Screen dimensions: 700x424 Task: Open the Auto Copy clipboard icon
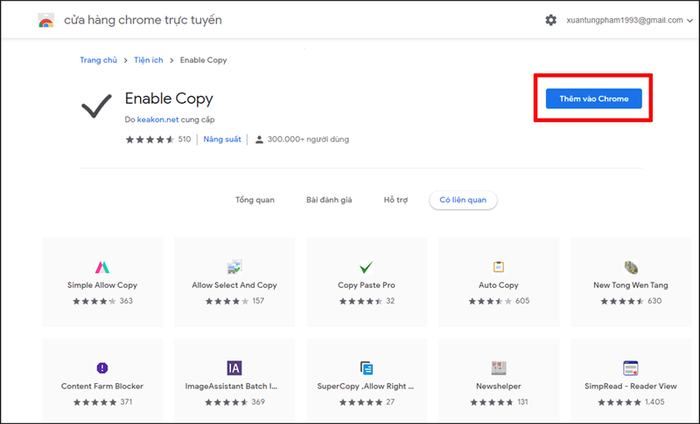[x=498, y=267]
